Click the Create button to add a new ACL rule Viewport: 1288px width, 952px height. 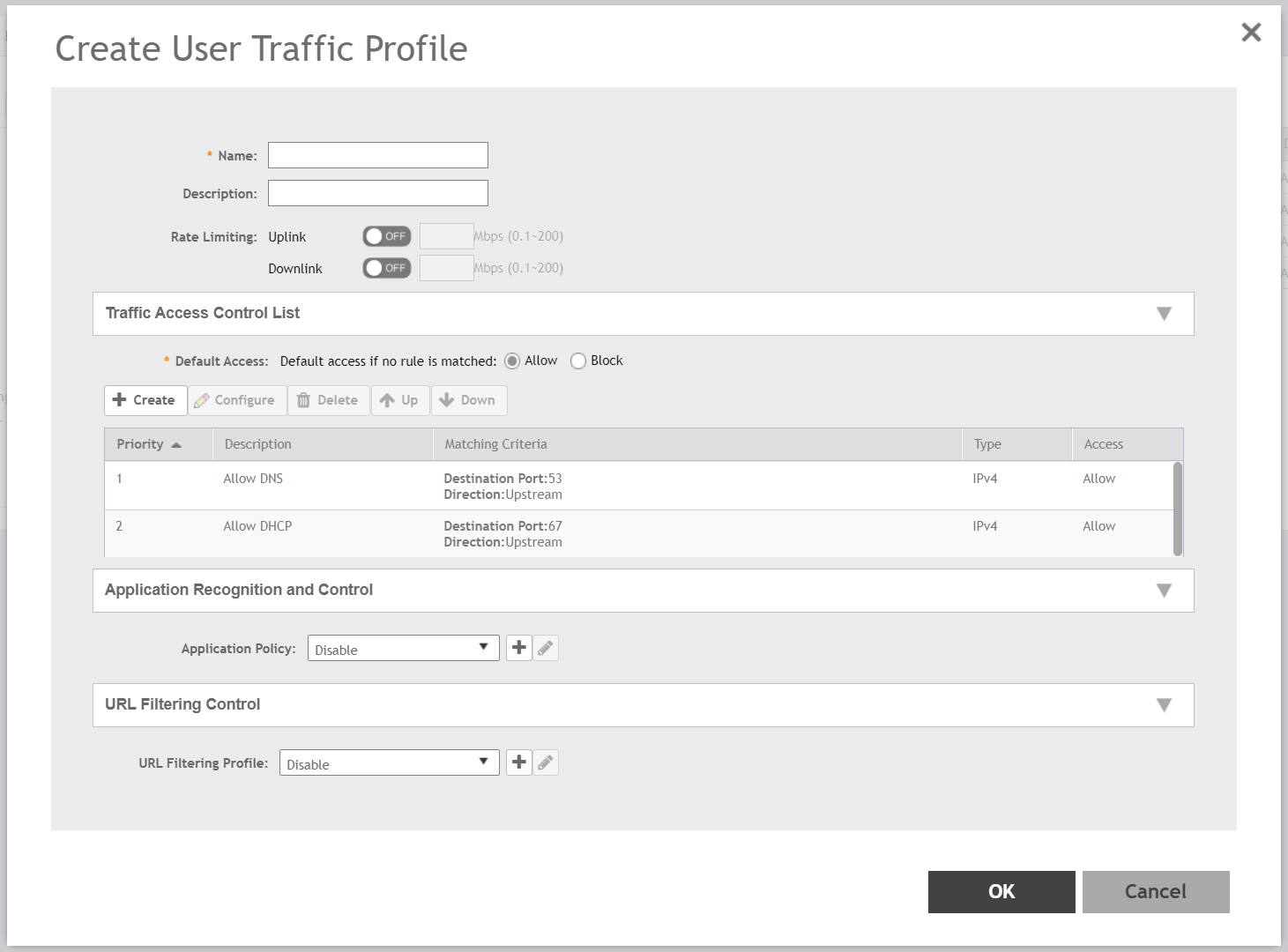point(145,400)
